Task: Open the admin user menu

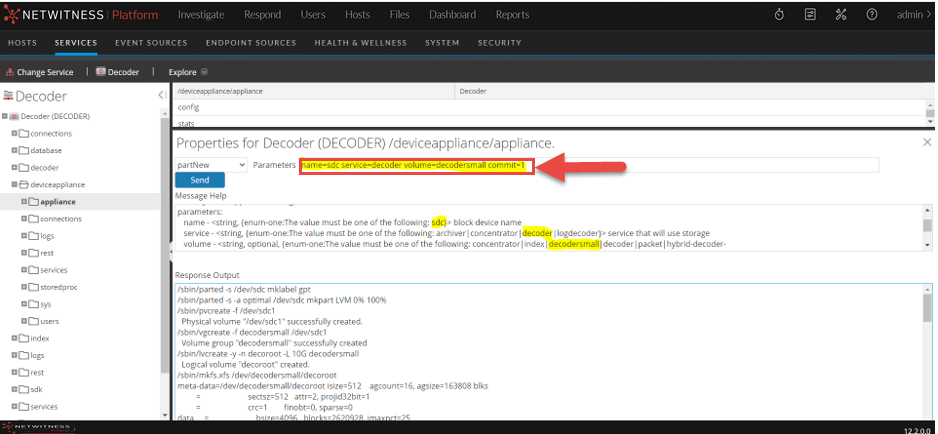Action: tap(913, 15)
